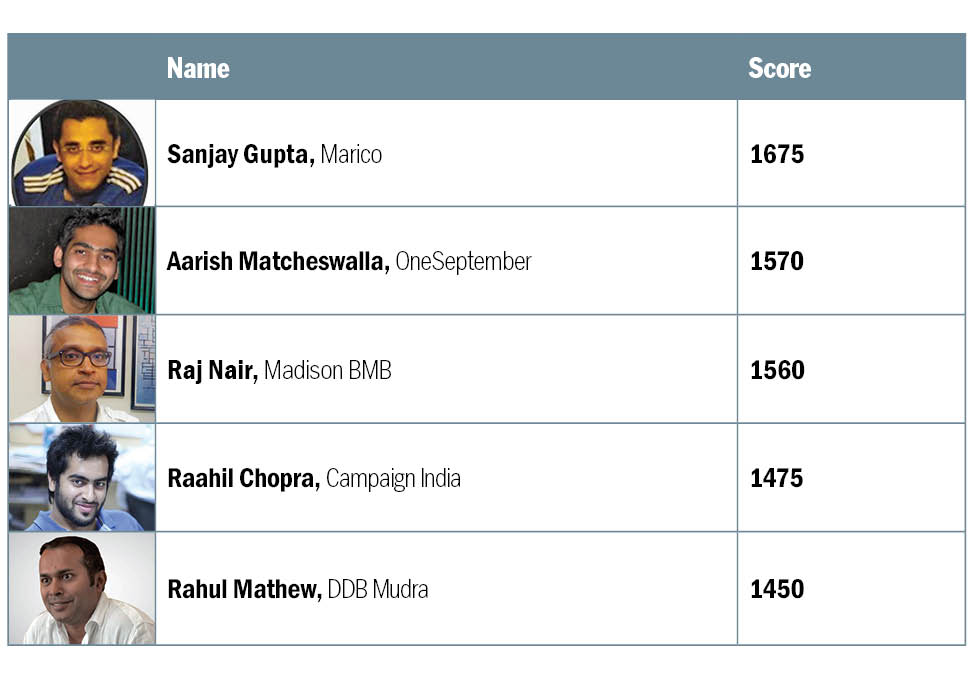The image size is (975, 692).
Task: Select Aarish Matcheswalla, OneSeptember name text
Action: (349, 262)
